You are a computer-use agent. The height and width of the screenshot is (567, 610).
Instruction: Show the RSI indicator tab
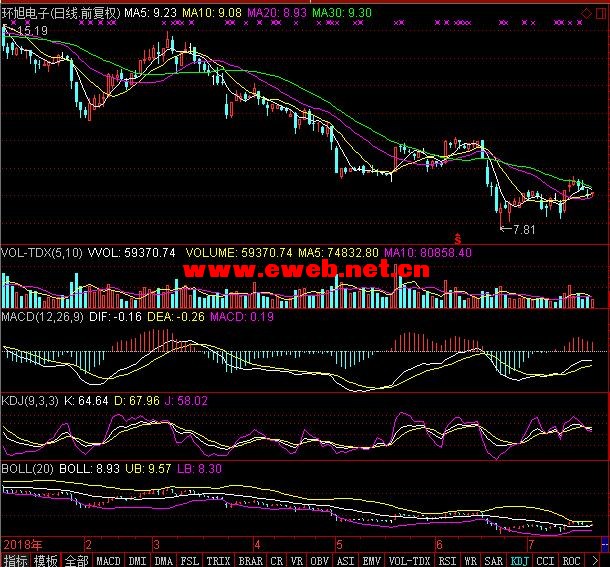click(x=447, y=561)
